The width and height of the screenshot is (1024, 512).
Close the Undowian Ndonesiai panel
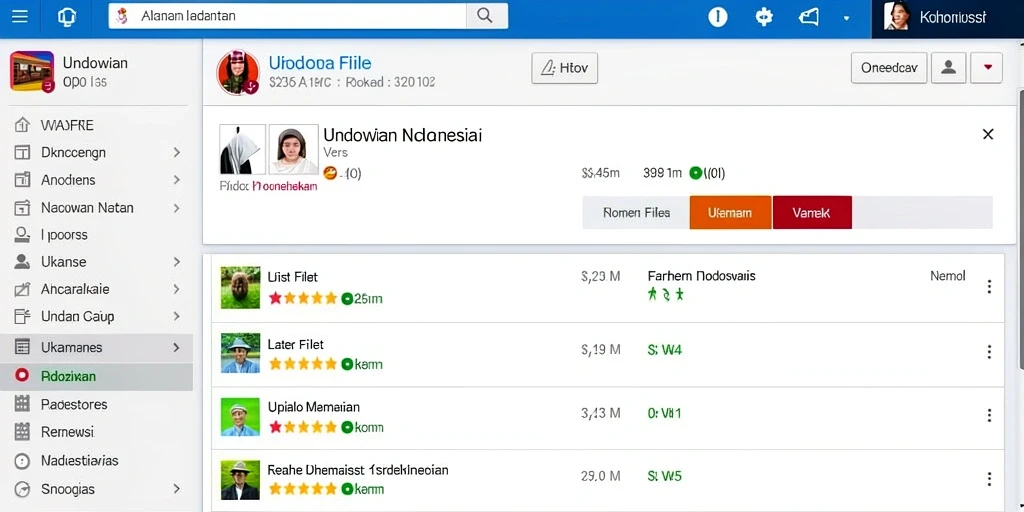[x=988, y=135]
